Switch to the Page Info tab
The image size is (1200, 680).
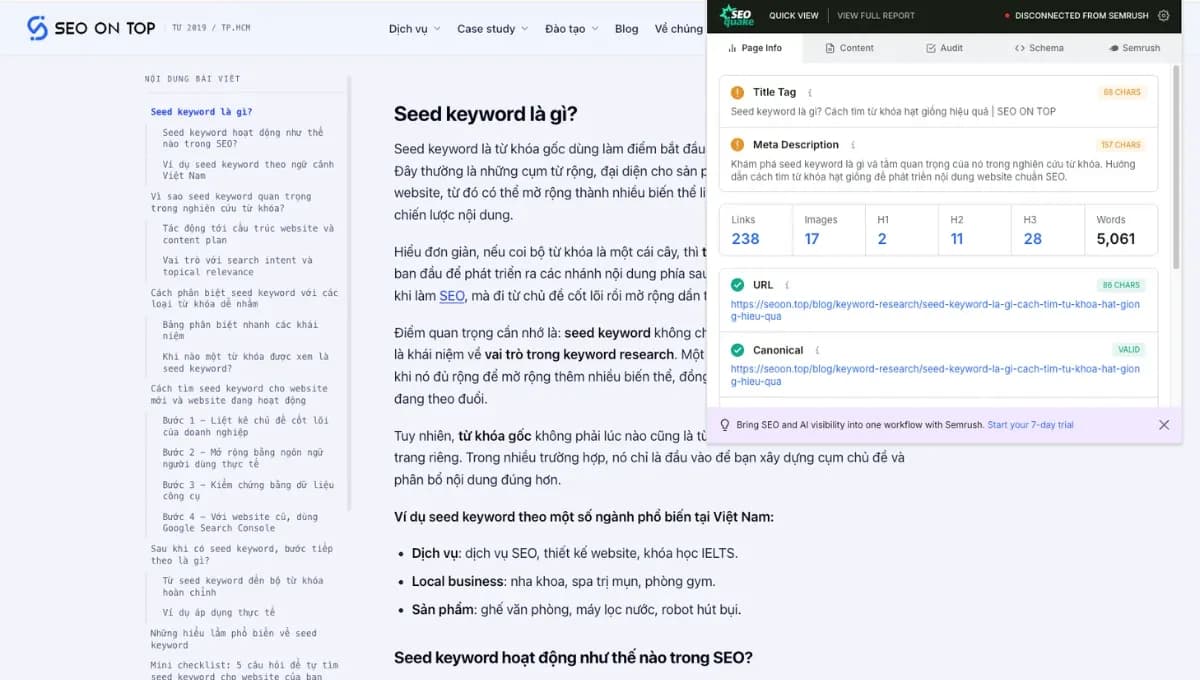click(x=755, y=48)
